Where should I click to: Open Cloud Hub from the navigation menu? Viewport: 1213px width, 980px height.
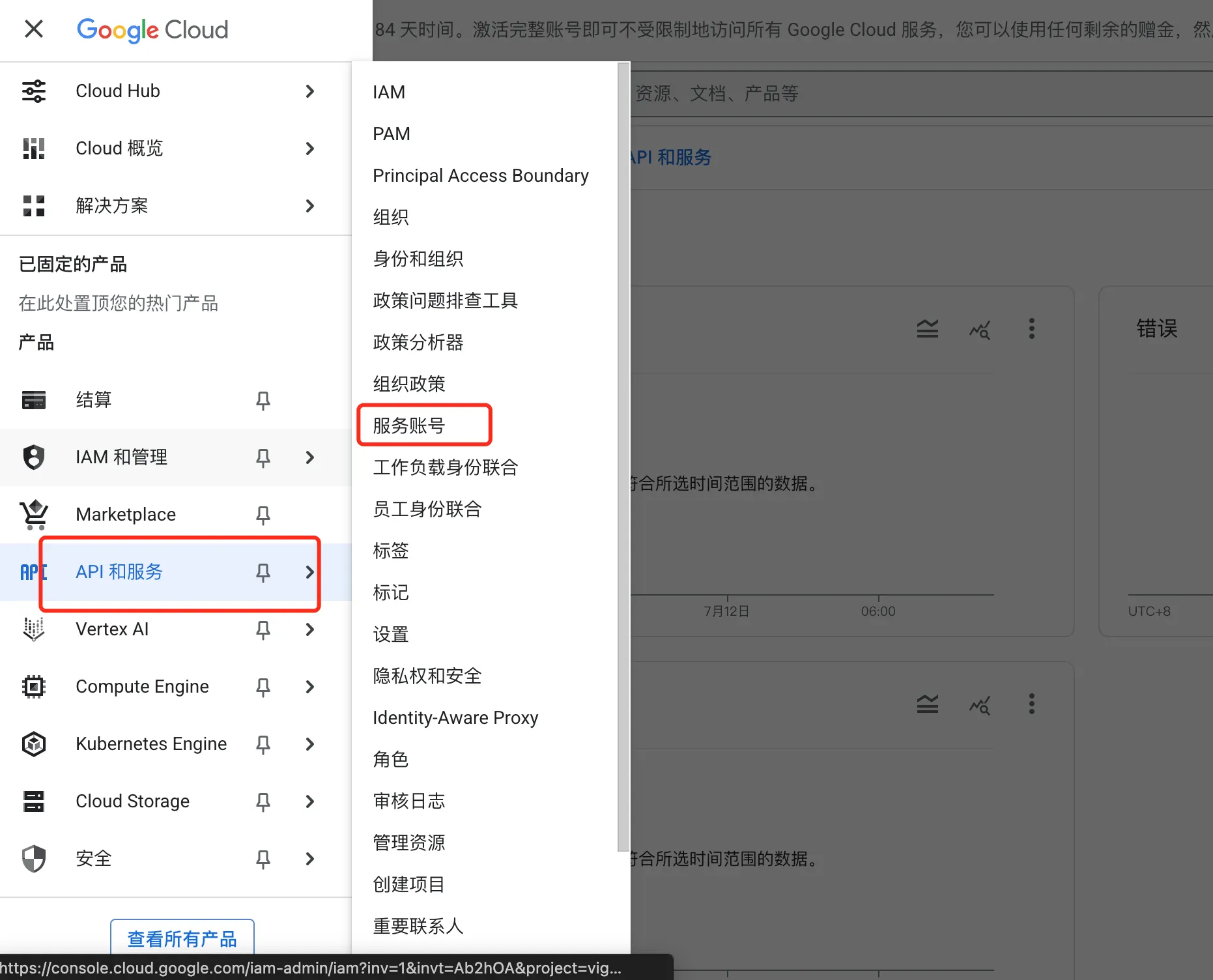(x=117, y=91)
